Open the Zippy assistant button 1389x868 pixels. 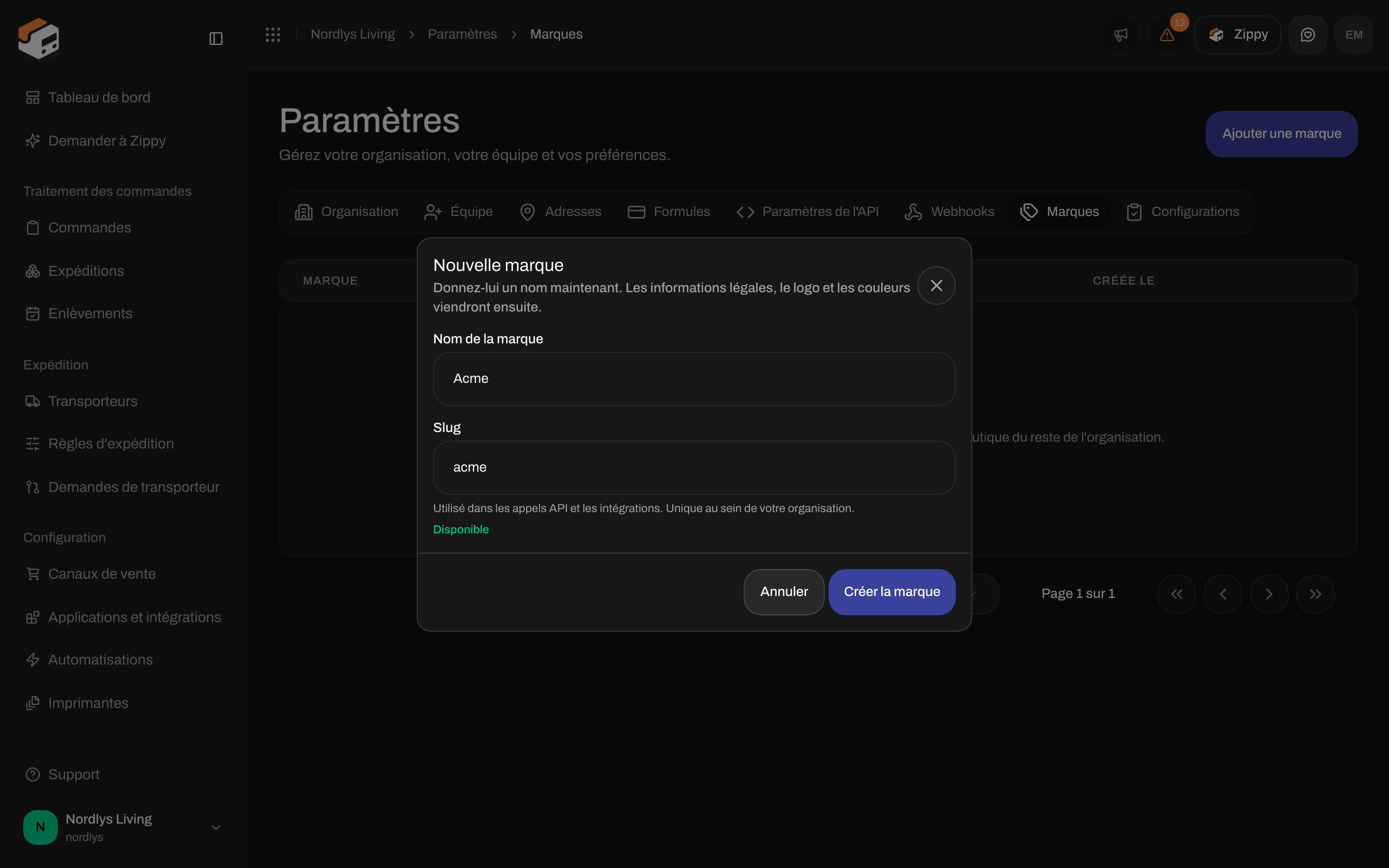point(1238,34)
